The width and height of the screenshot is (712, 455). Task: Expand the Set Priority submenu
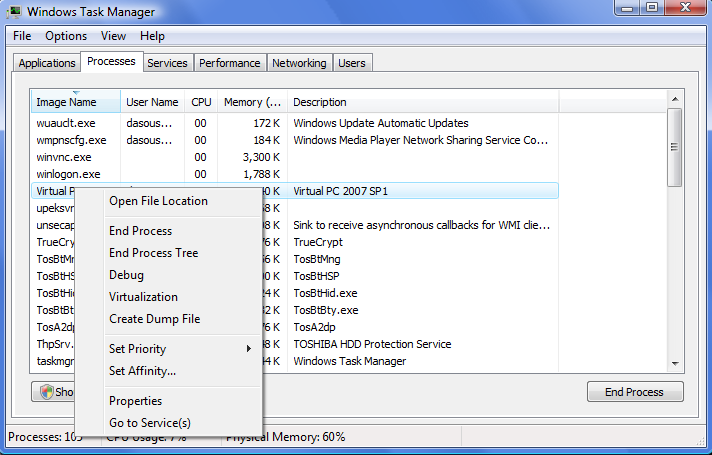tap(168, 349)
